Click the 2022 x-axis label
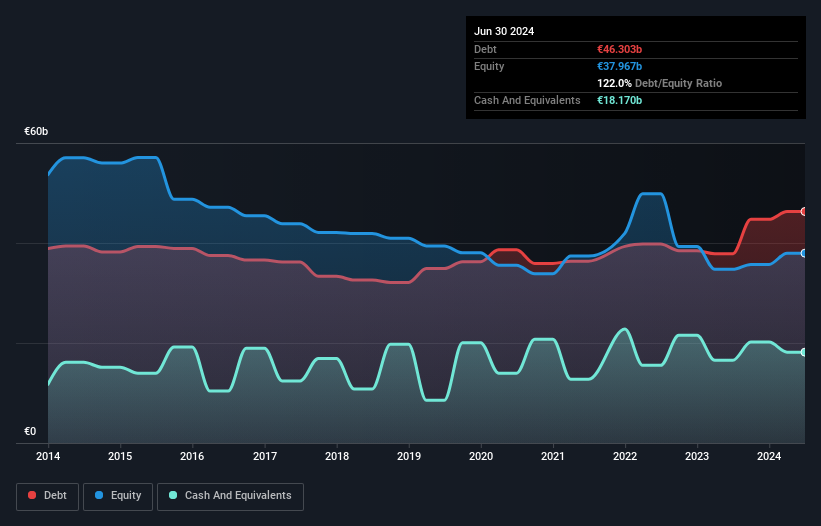This screenshot has height=526, width=821. tap(625, 456)
